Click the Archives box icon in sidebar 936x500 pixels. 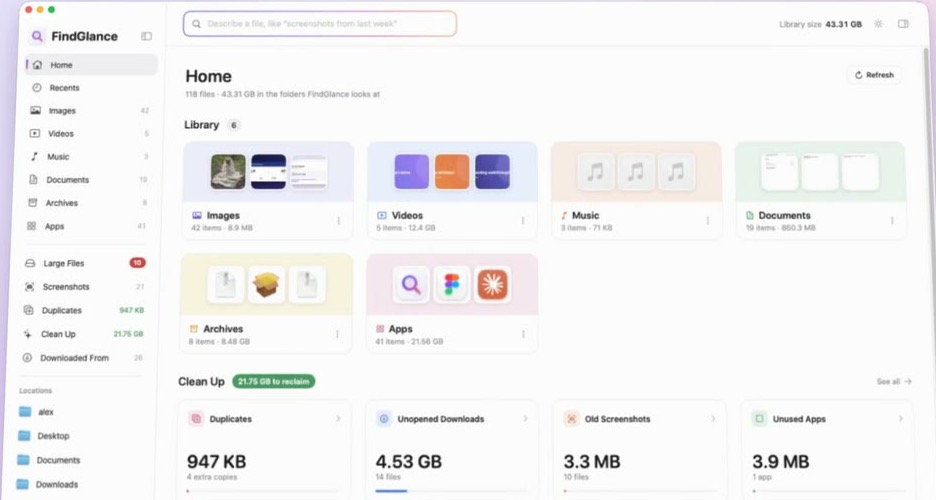(x=33, y=203)
